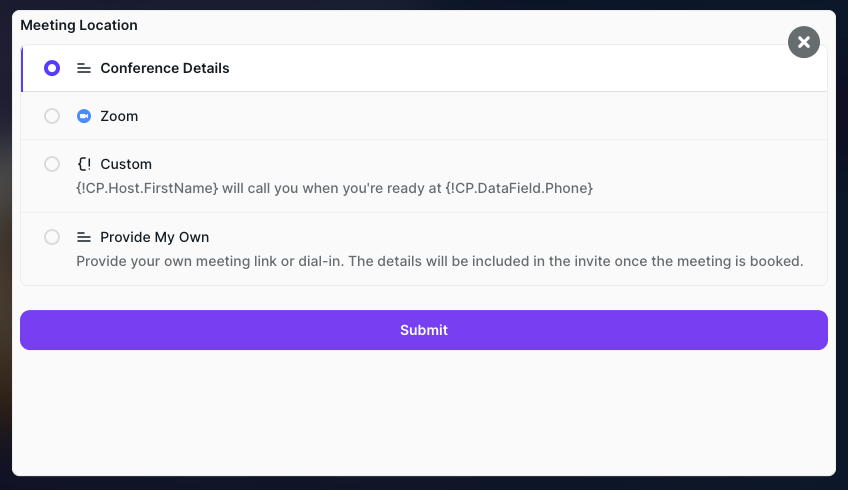
Task: Select the Conference Details radio button
Action: [x=52, y=69]
